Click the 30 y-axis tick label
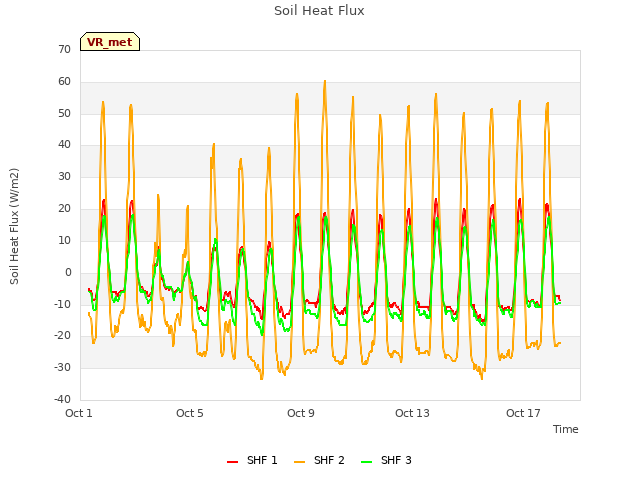This screenshot has width=640, height=480. click(x=64, y=176)
